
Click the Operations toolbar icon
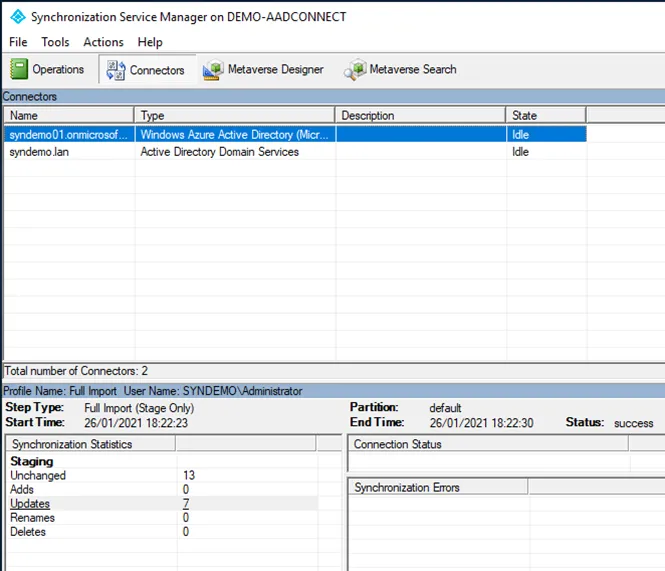tap(20, 69)
